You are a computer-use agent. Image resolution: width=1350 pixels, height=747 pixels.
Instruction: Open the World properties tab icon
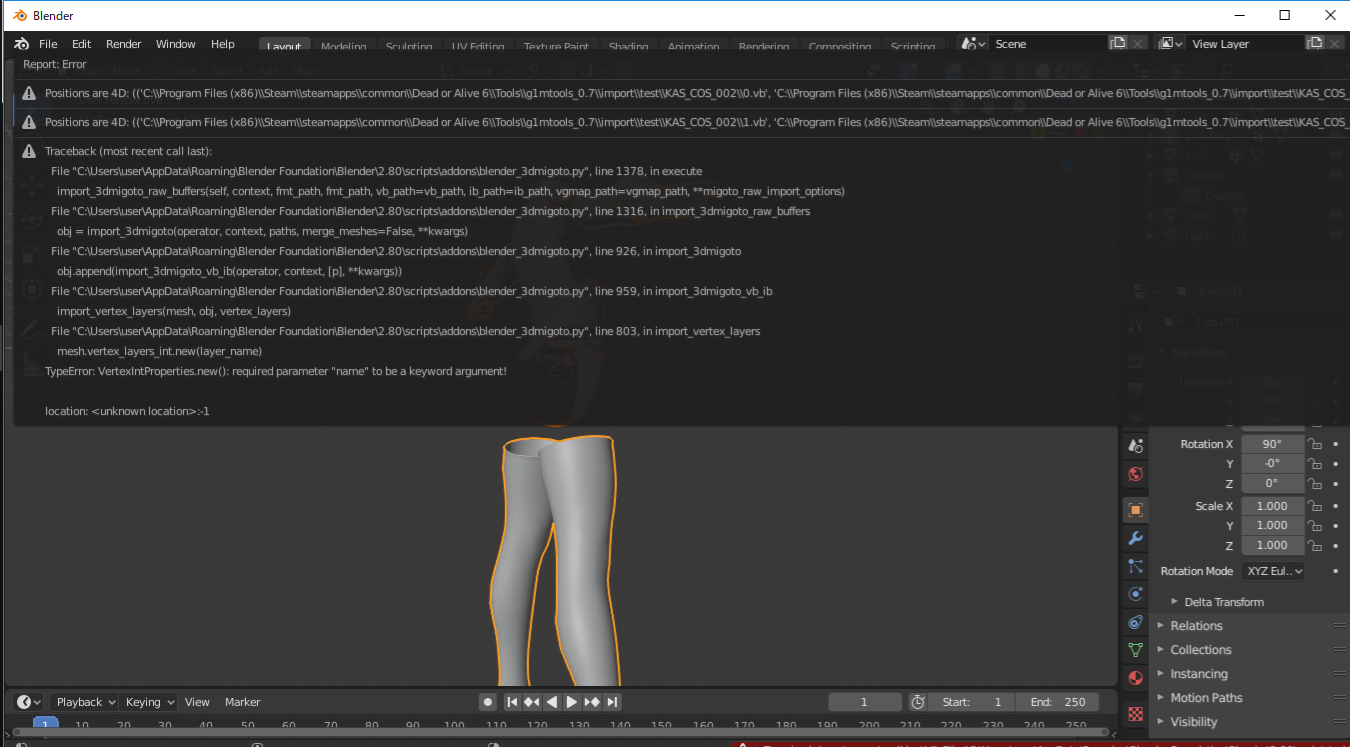pyautogui.click(x=1135, y=474)
